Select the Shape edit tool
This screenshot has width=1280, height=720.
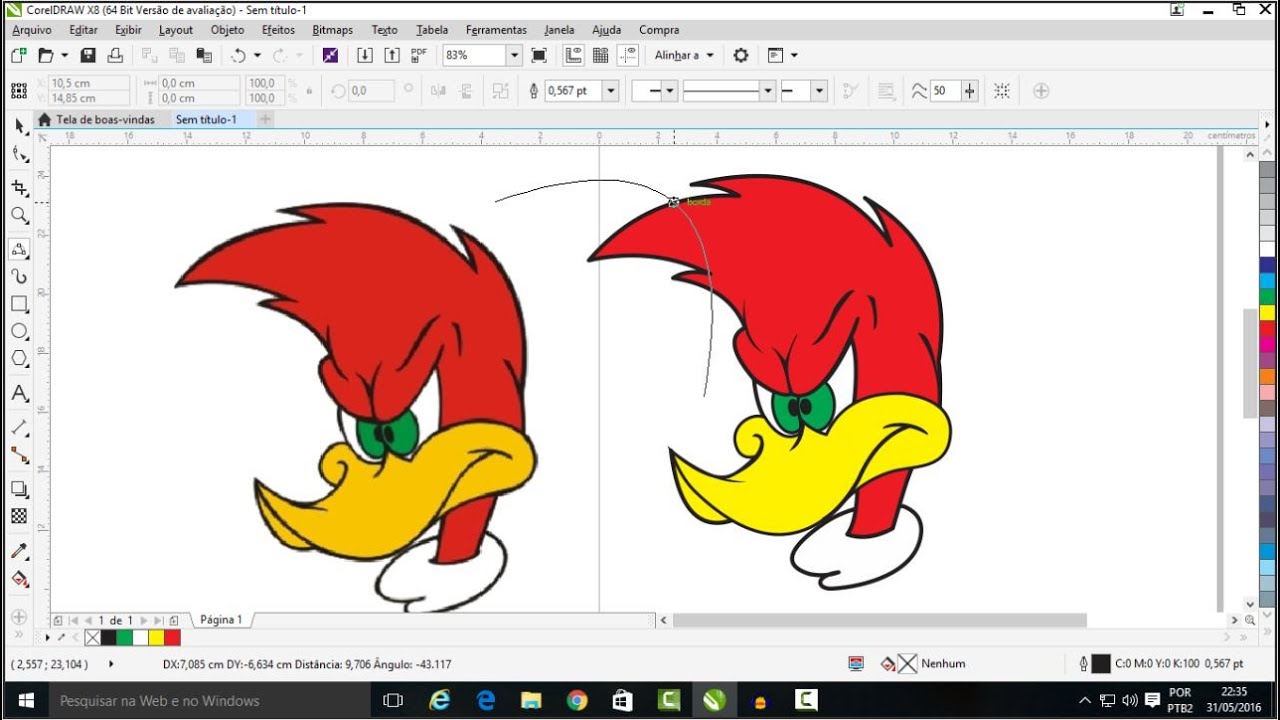19,154
